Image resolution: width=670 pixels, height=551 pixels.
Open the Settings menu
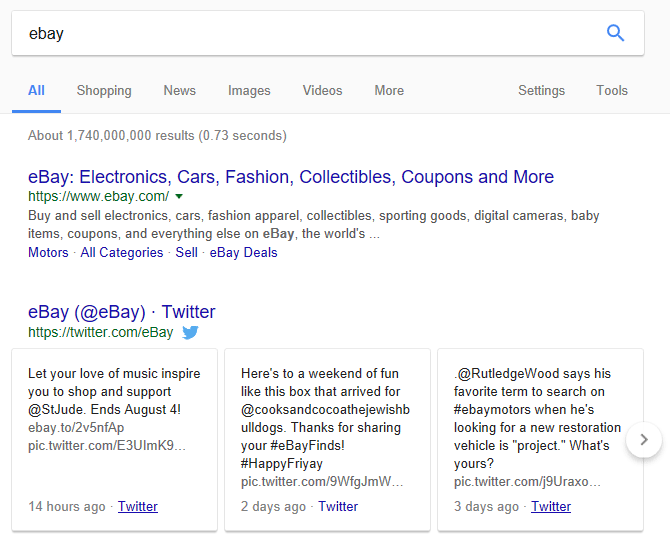[541, 91]
